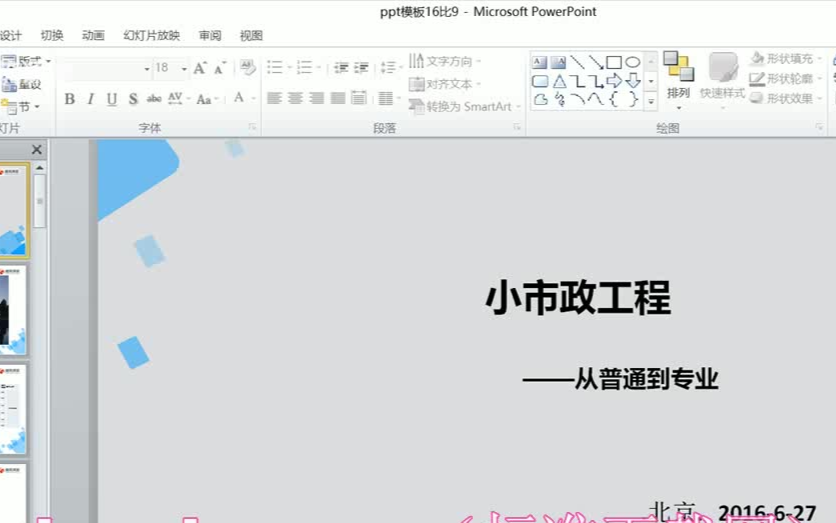Screen dimensions: 836x523
Task: Select the rounded rectangle shape
Action: pyautogui.click(x=540, y=81)
